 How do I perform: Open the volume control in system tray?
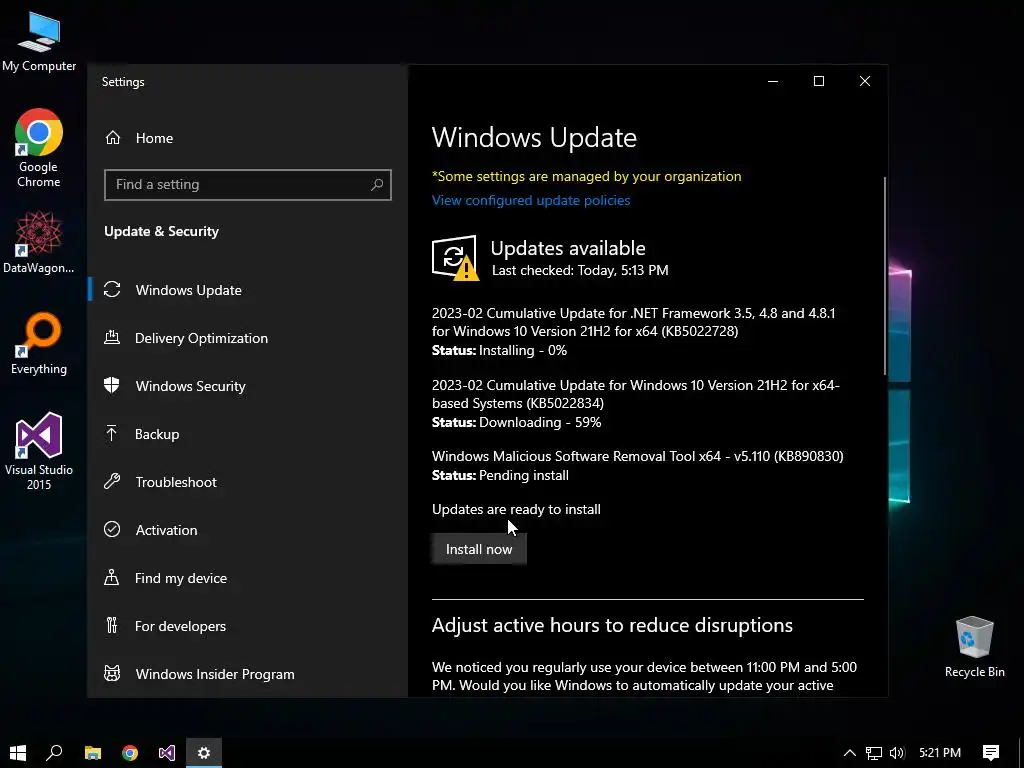(x=897, y=753)
